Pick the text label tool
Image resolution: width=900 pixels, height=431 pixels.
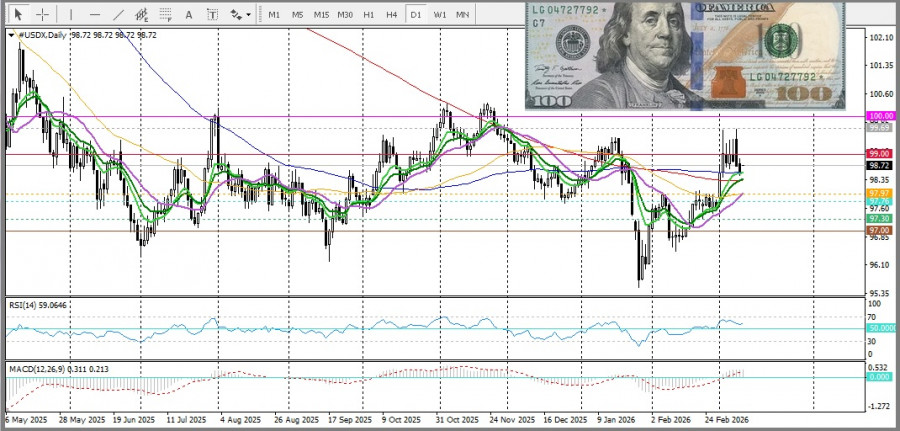coord(212,15)
